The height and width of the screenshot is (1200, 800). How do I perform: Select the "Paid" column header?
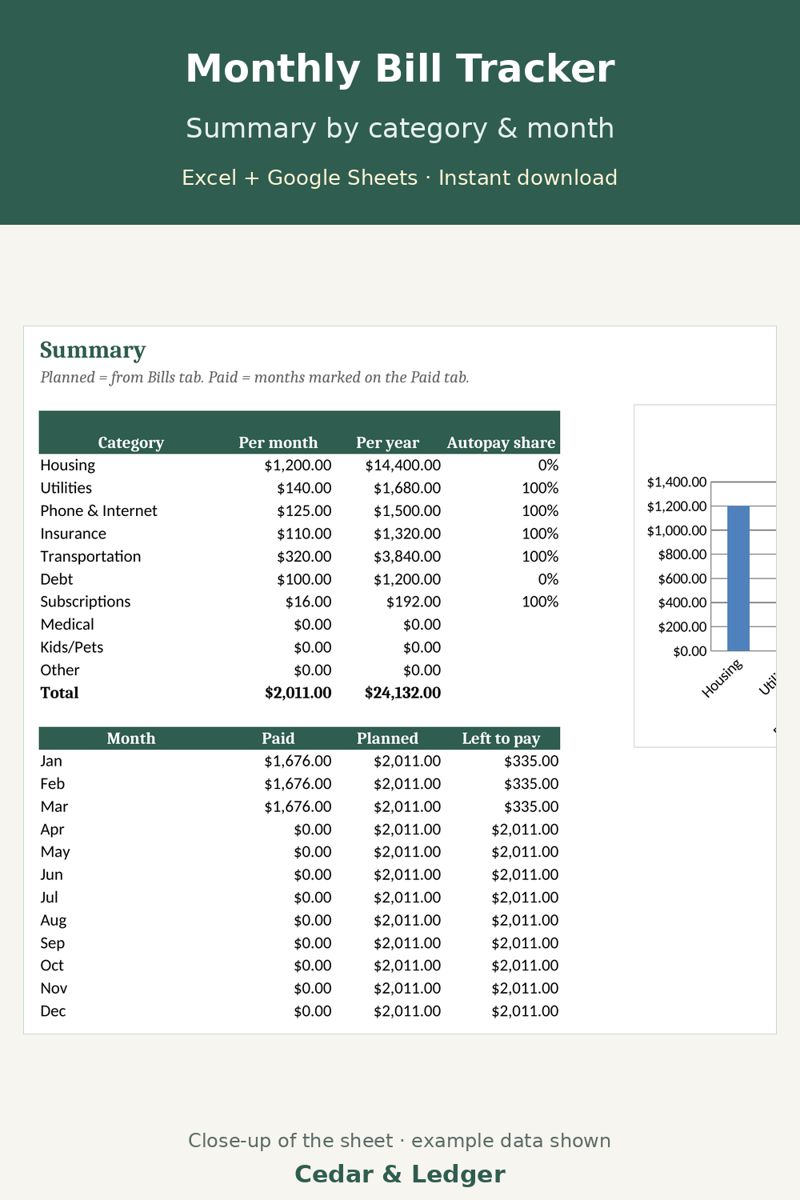278,738
